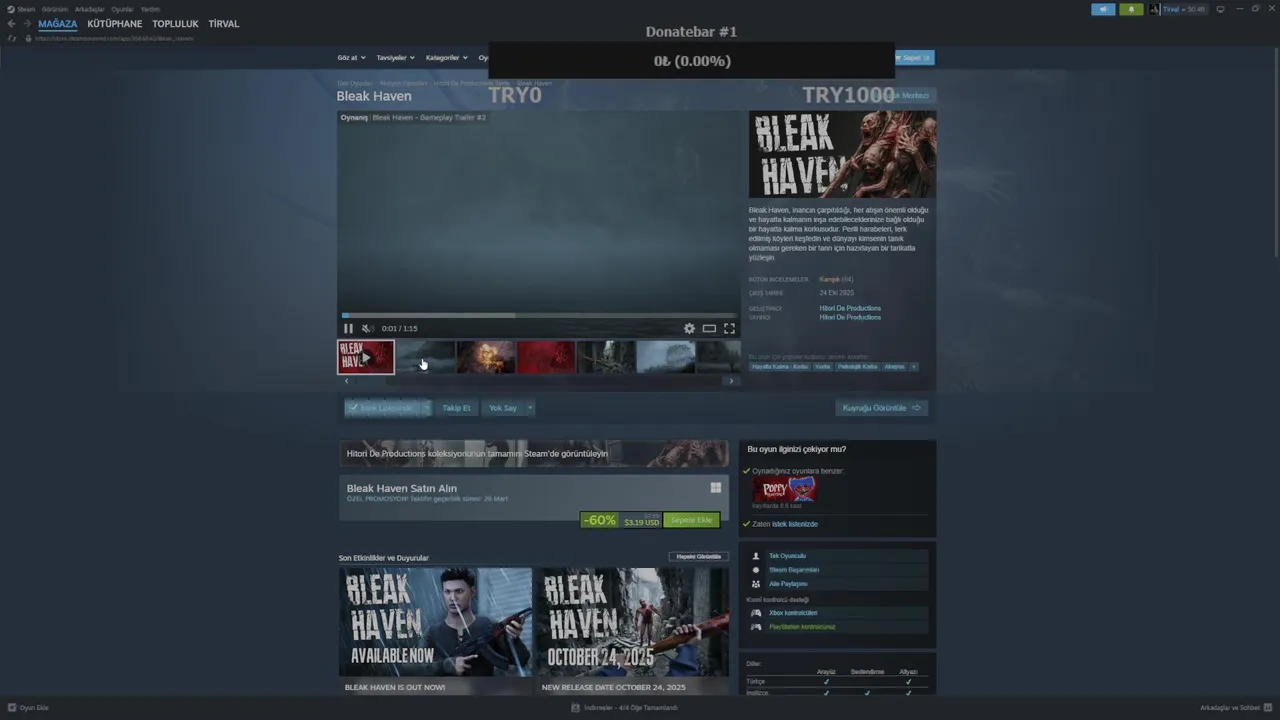This screenshot has height=720, width=1280.
Task: Open Arkadaşlar ve Sohbet friends chat
Action: pos(1236,708)
